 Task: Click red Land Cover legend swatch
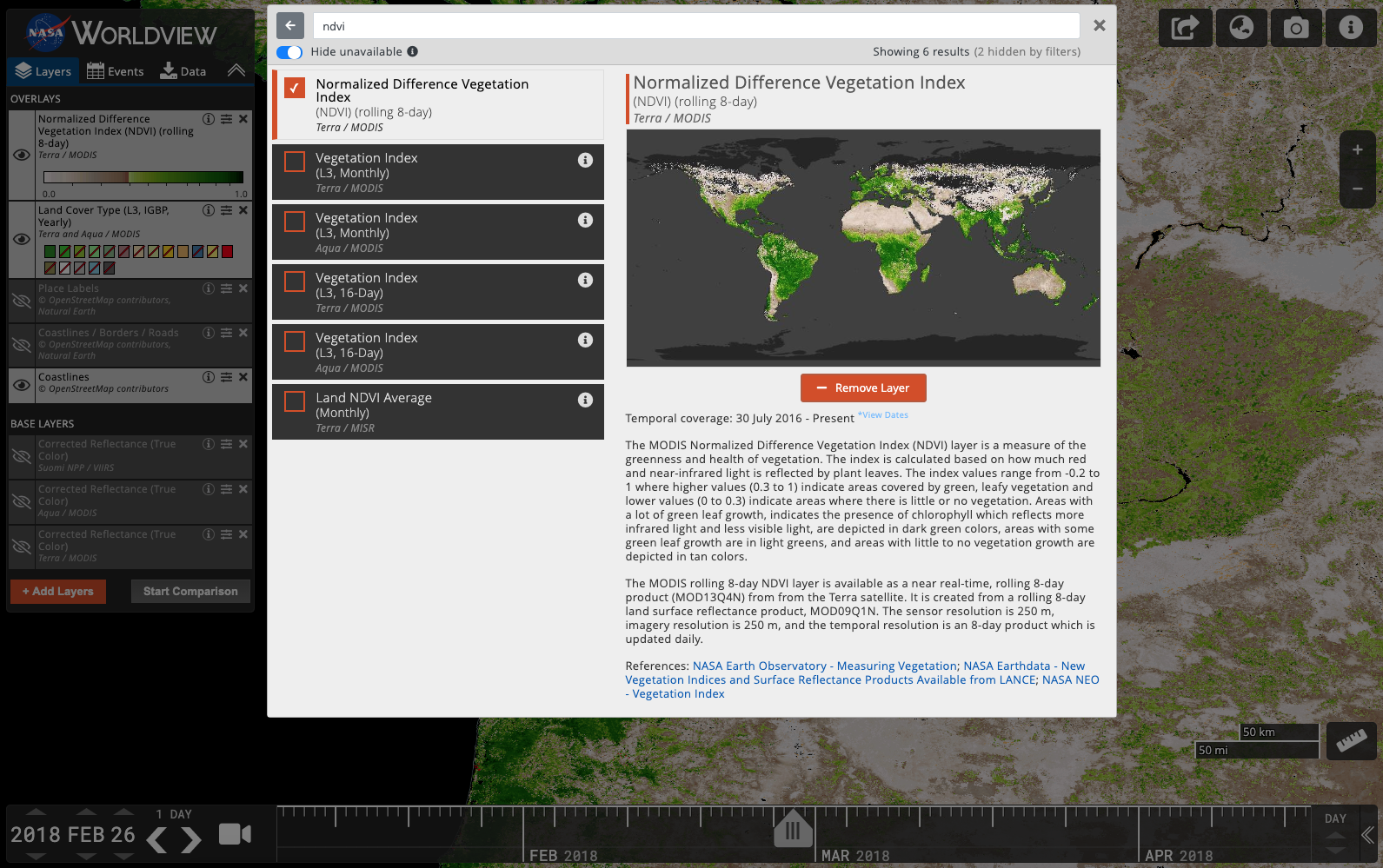(227, 252)
